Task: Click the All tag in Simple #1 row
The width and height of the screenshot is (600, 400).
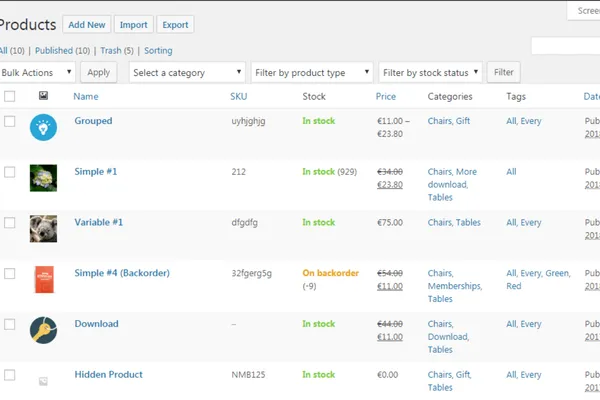Action: click(x=511, y=172)
